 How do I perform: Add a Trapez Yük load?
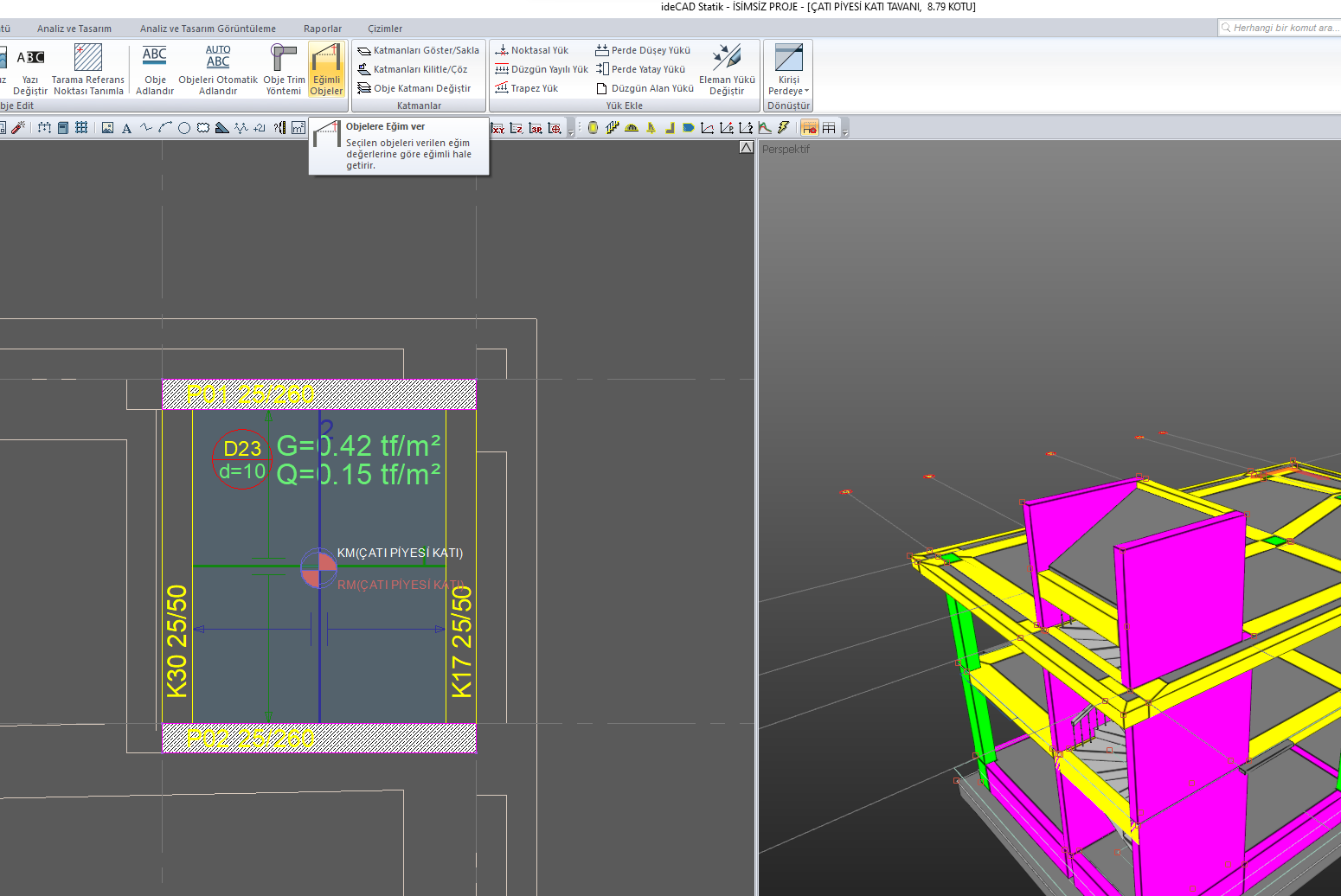(x=527, y=88)
